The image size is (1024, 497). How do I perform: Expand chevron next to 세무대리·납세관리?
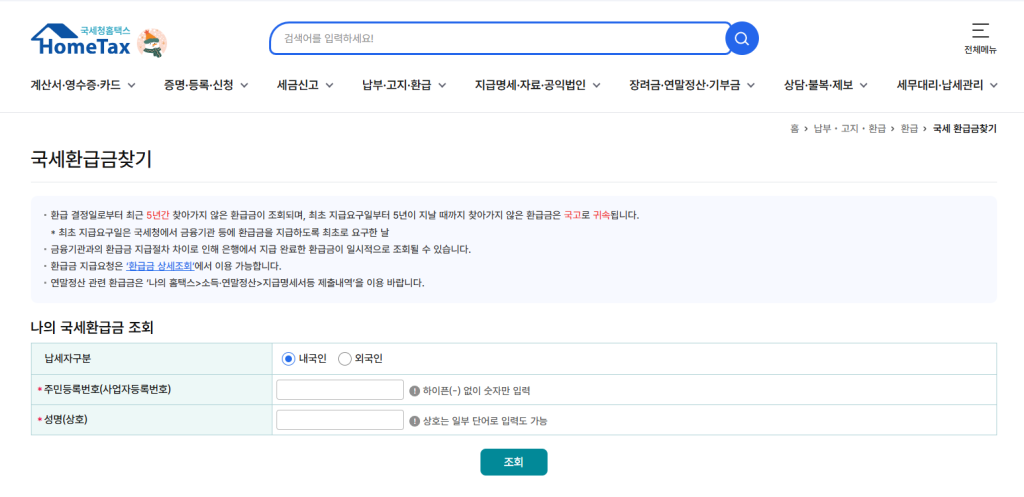[x=993, y=85]
